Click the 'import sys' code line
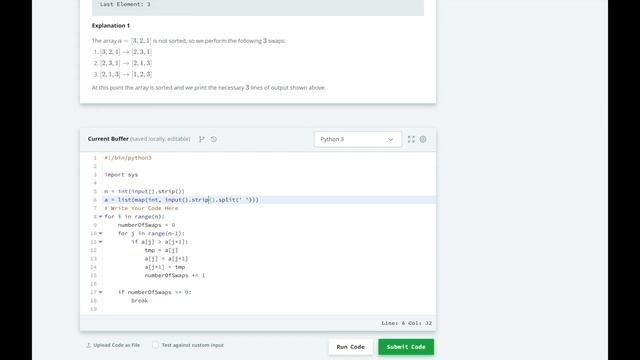Screen dimensions: 640x360 tap(121, 175)
